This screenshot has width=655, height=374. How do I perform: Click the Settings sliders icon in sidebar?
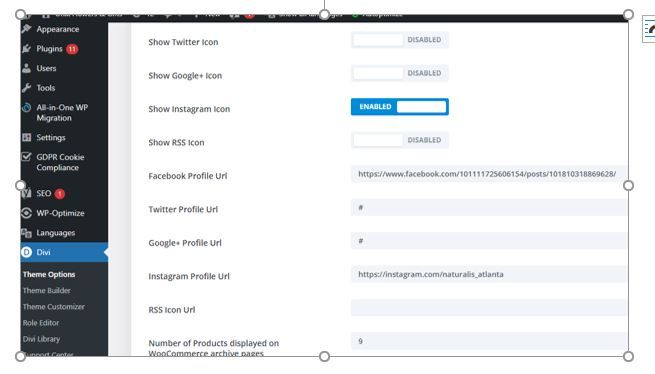[x=27, y=137]
